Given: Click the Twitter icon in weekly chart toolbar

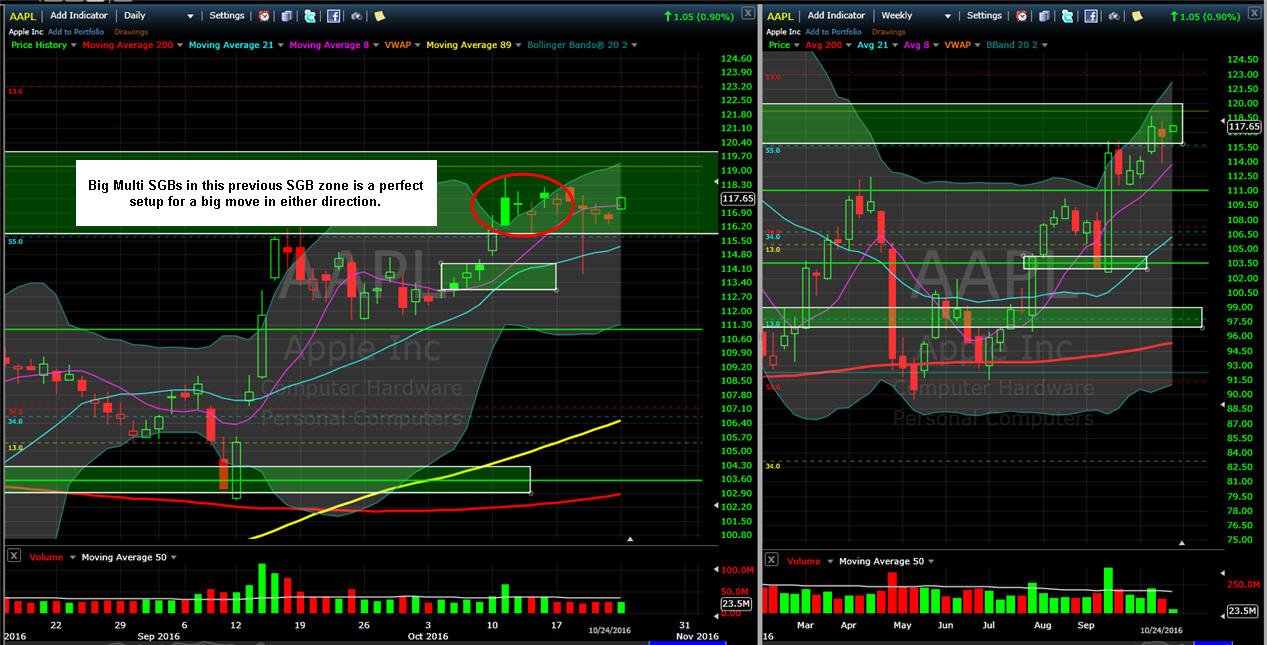Looking at the screenshot, I should point(1068,16).
